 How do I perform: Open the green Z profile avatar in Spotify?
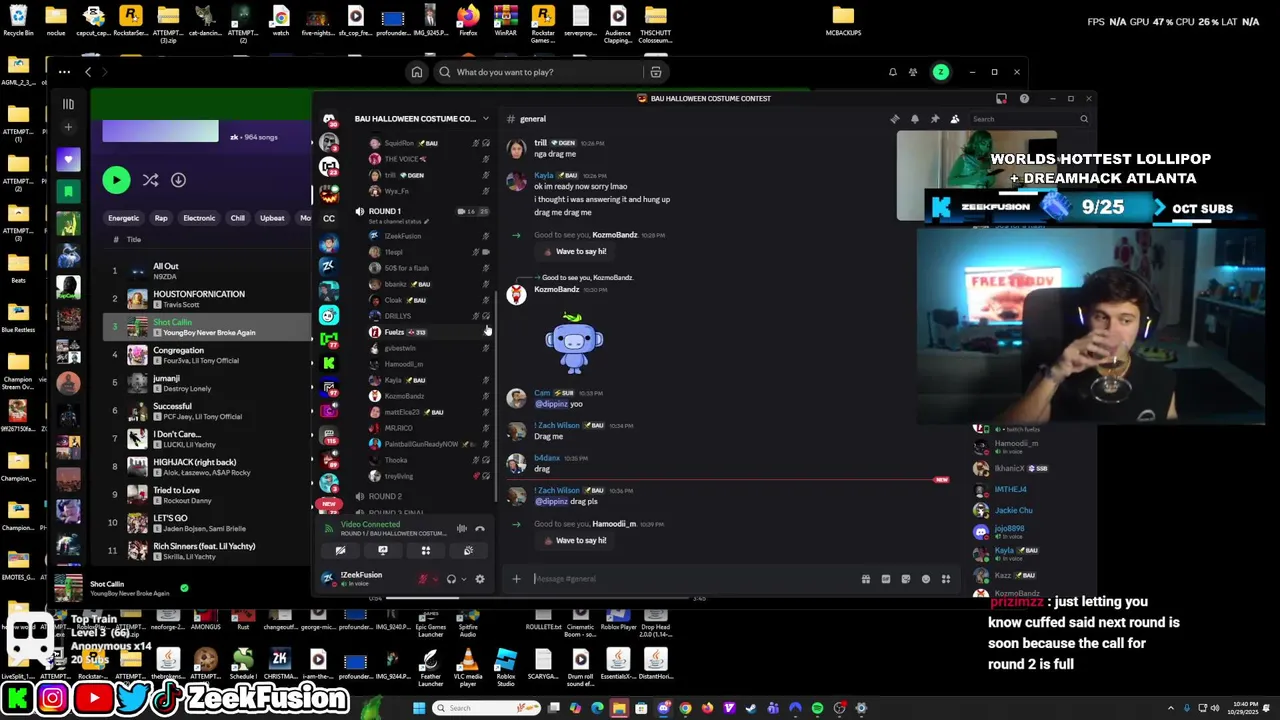click(941, 72)
